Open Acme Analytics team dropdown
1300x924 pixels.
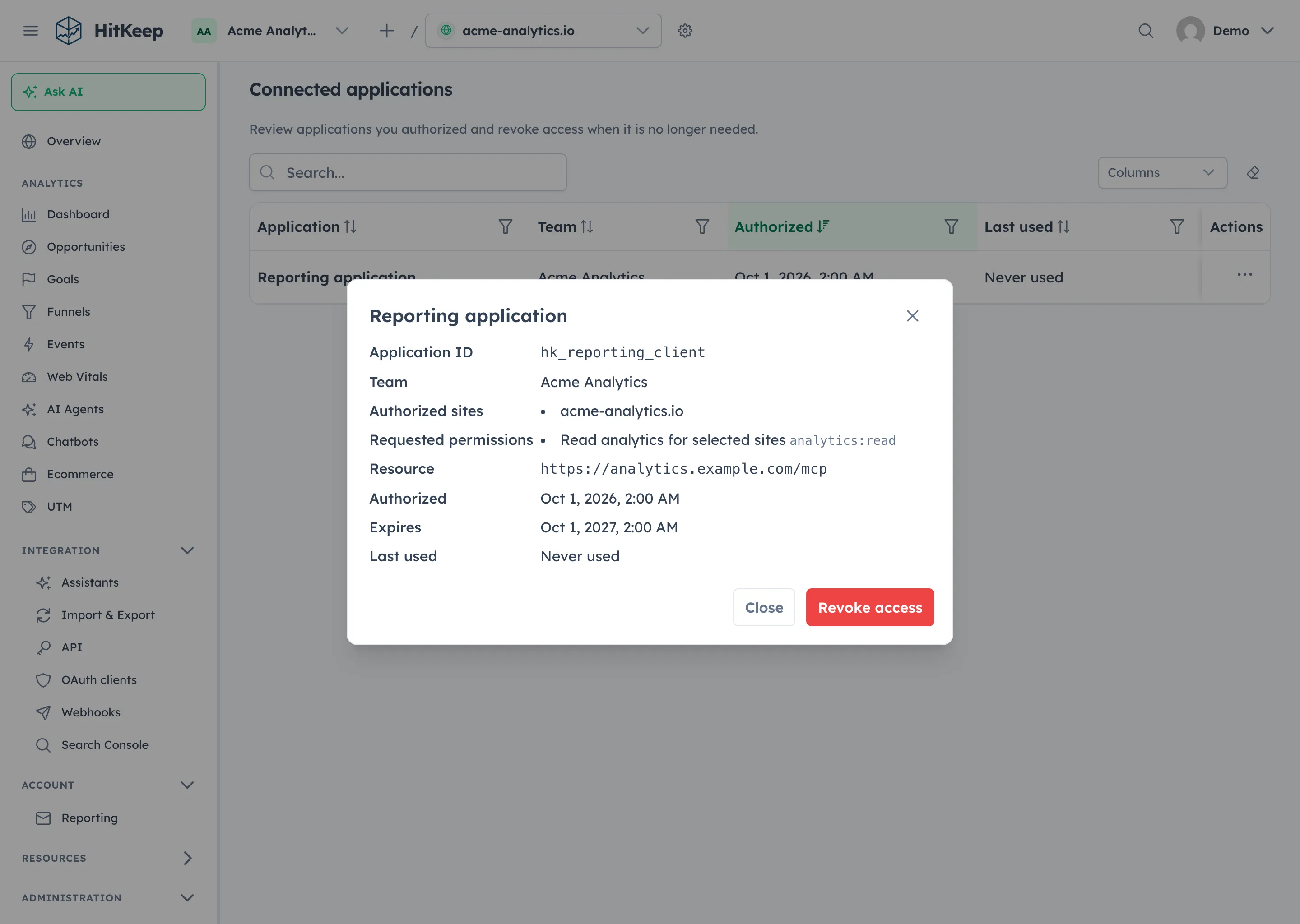[270, 31]
